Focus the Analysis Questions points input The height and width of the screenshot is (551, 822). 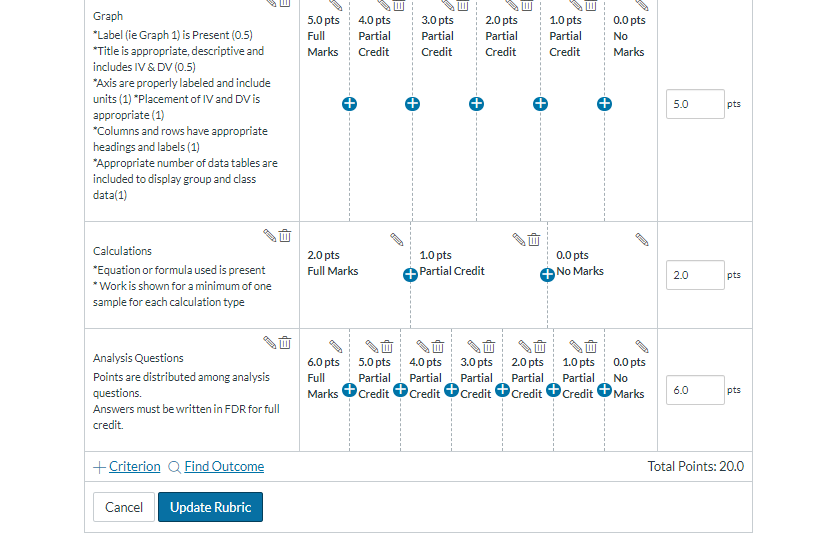[x=695, y=390]
